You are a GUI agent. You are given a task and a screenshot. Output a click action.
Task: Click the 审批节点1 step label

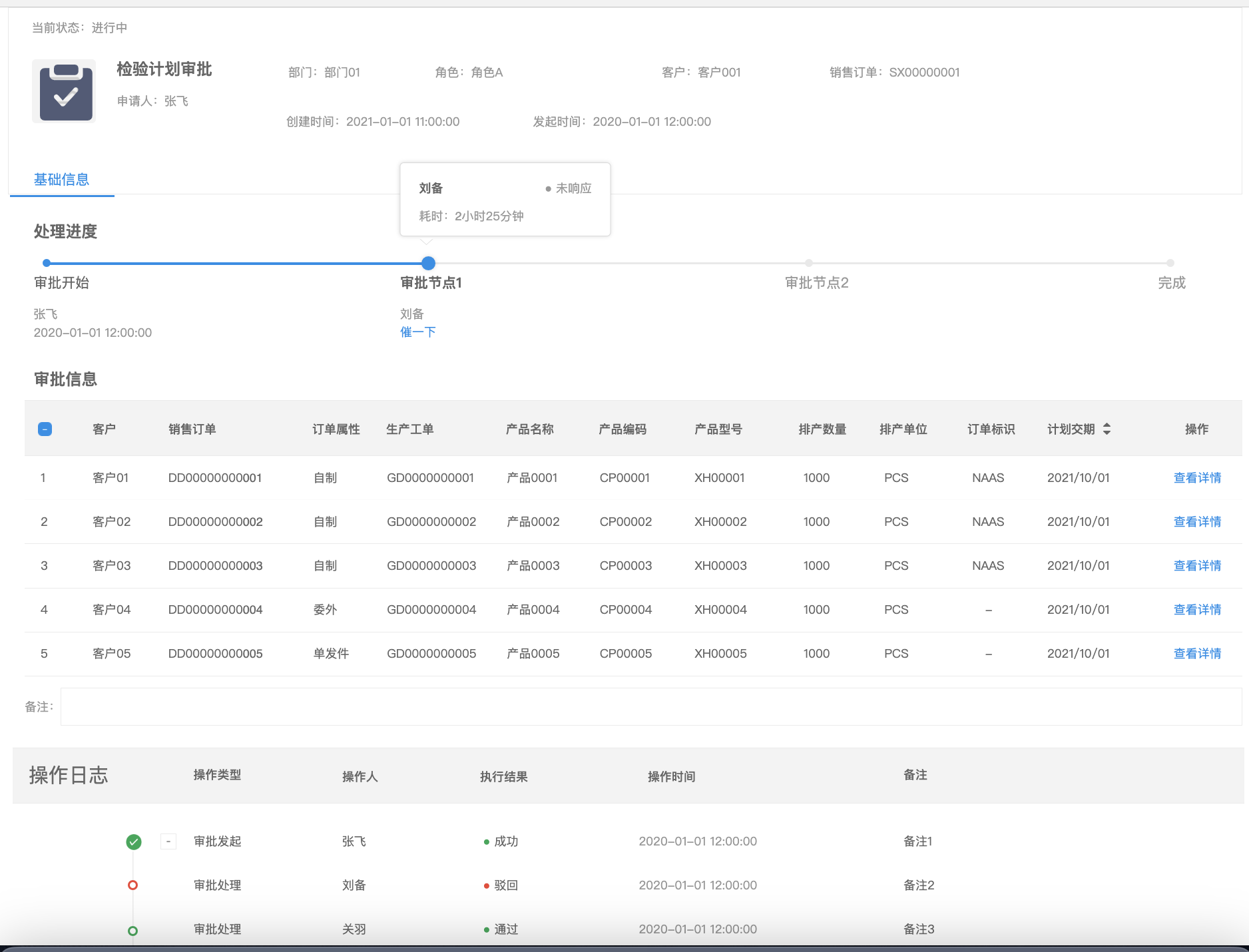point(431,283)
